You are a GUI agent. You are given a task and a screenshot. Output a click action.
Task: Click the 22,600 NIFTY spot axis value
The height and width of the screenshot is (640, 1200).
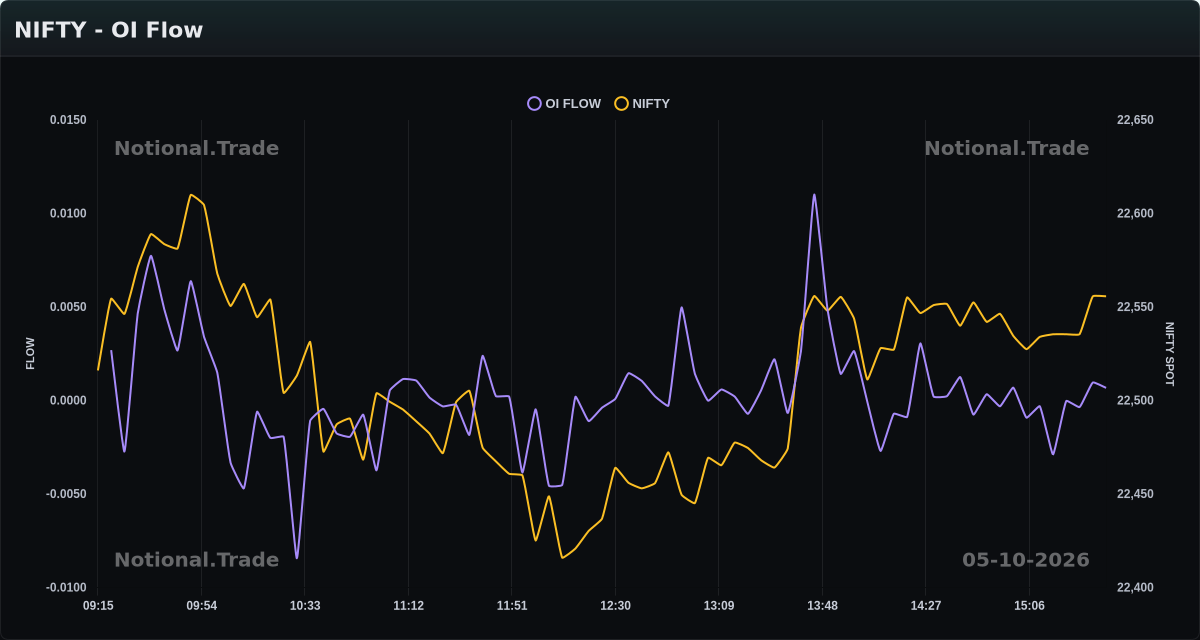(x=1135, y=214)
